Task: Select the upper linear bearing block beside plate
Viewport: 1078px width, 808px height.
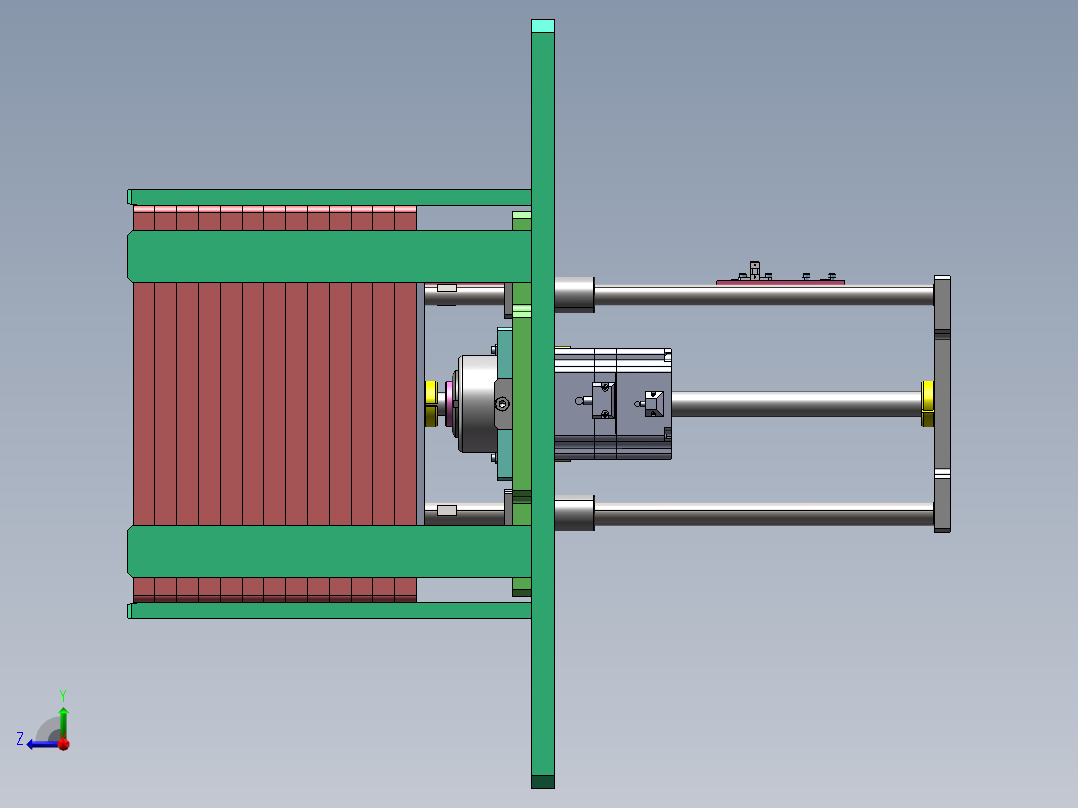Action: click(x=574, y=294)
